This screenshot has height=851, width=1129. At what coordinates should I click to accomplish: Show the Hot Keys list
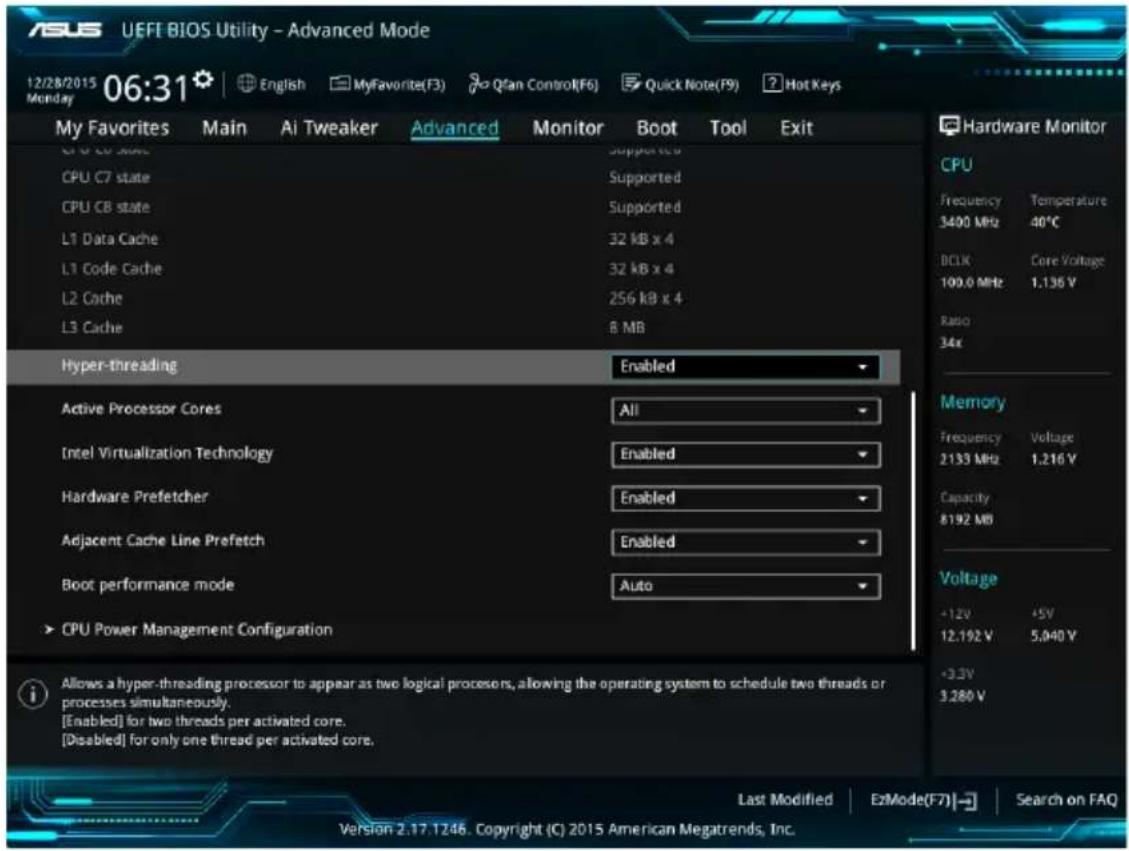tap(802, 84)
